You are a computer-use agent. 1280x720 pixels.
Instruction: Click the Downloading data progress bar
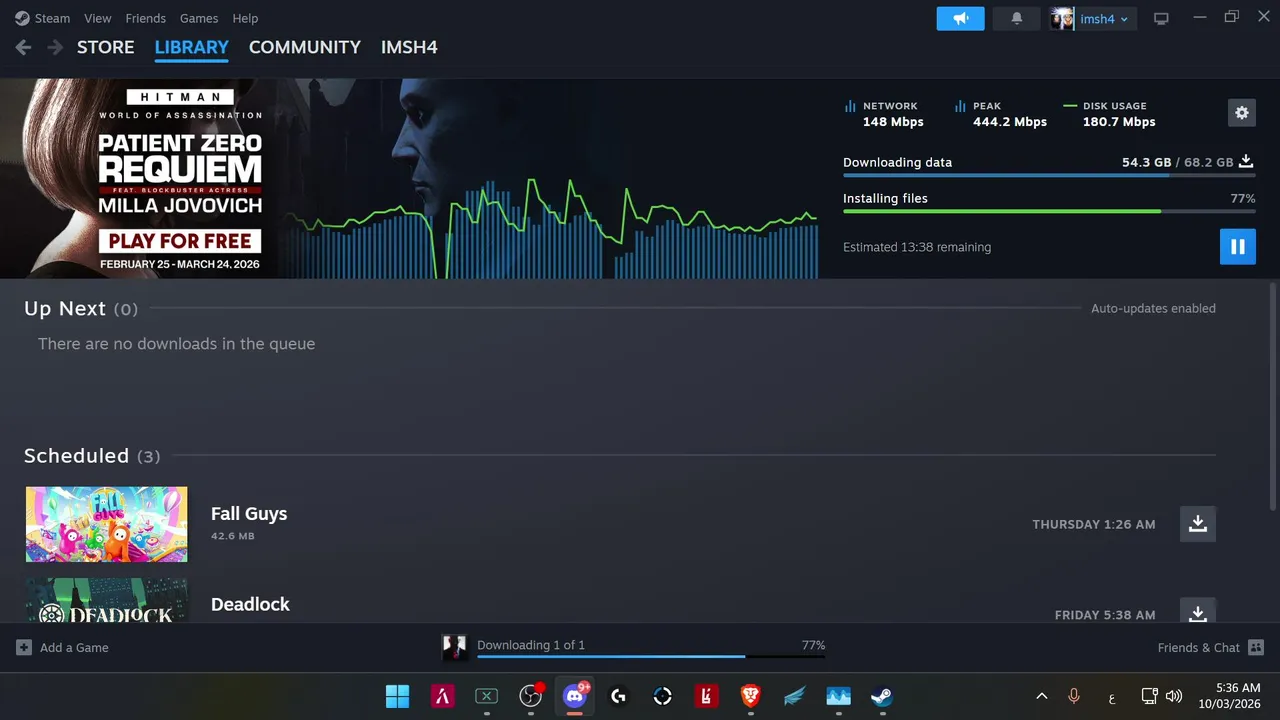pyautogui.click(x=1049, y=176)
